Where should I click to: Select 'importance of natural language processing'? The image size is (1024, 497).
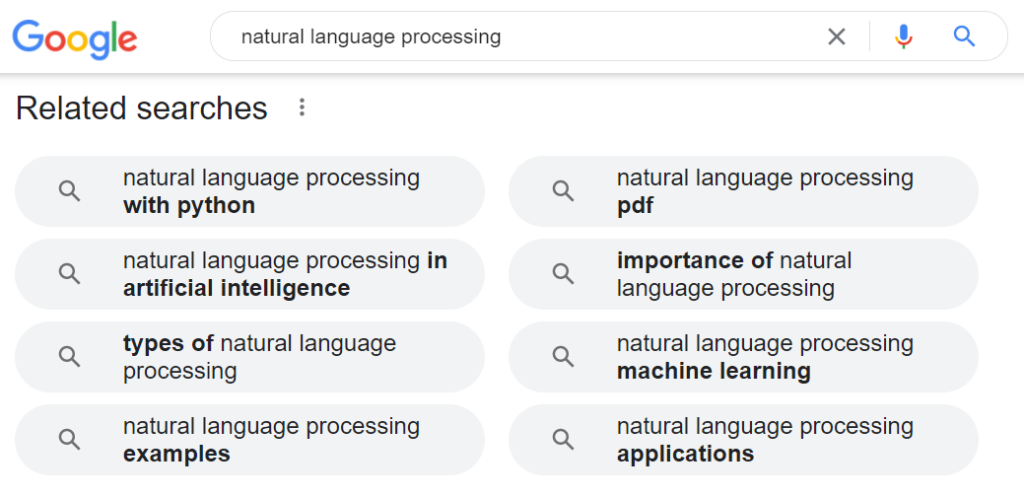point(734,274)
